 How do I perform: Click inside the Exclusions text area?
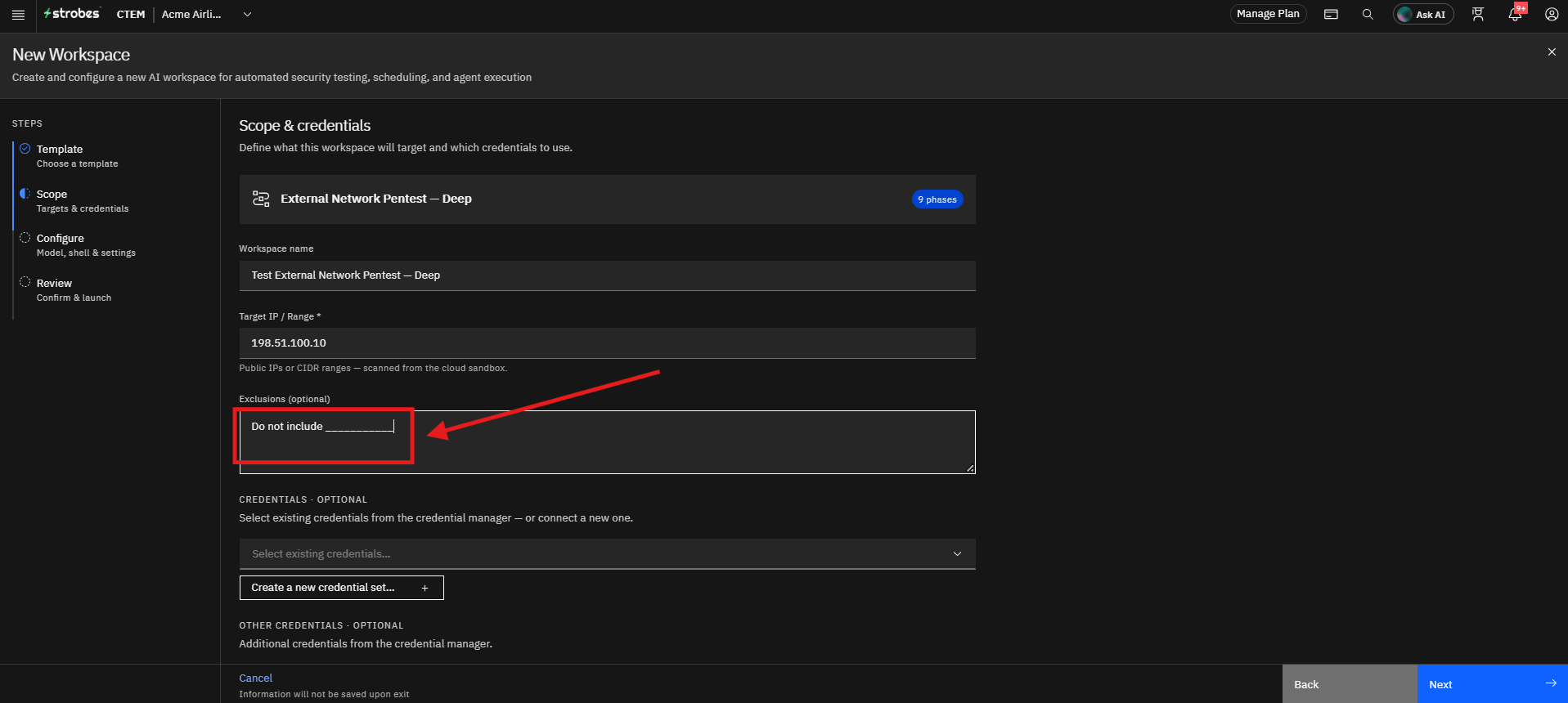click(x=607, y=442)
